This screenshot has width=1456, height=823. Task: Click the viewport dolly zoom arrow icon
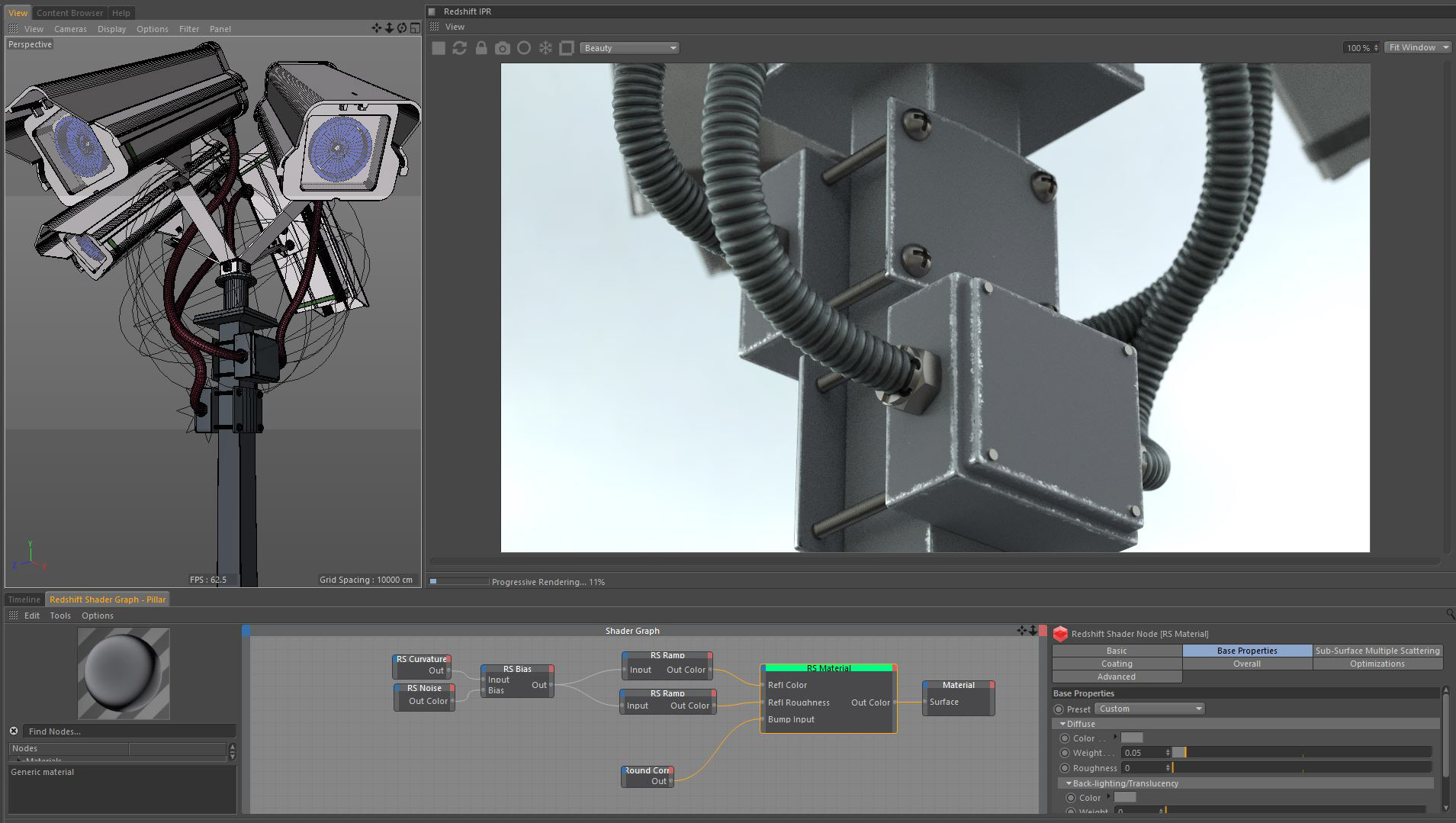(389, 28)
